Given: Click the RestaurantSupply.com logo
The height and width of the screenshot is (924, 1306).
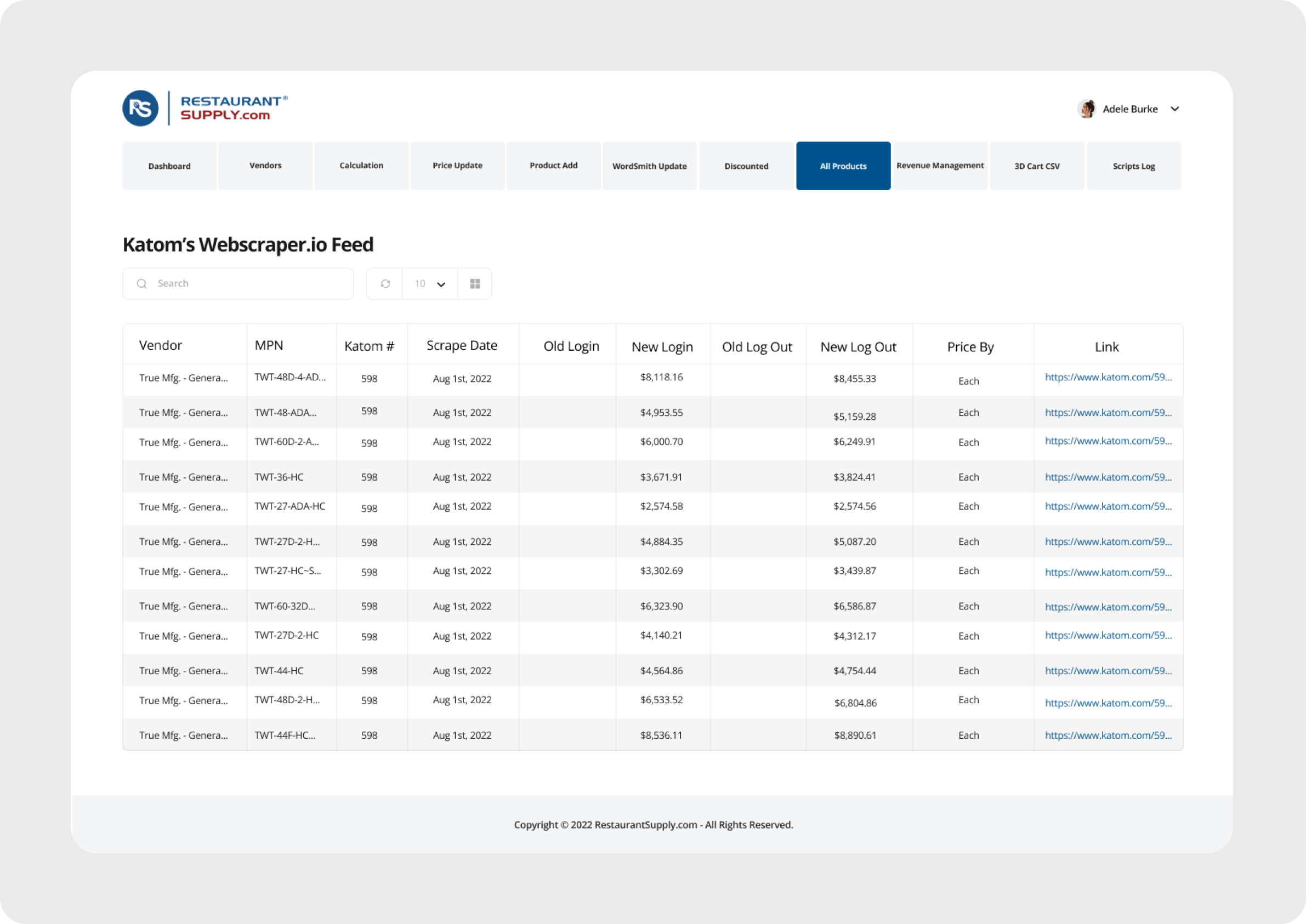Looking at the screenshot, I should pos(206,108).
